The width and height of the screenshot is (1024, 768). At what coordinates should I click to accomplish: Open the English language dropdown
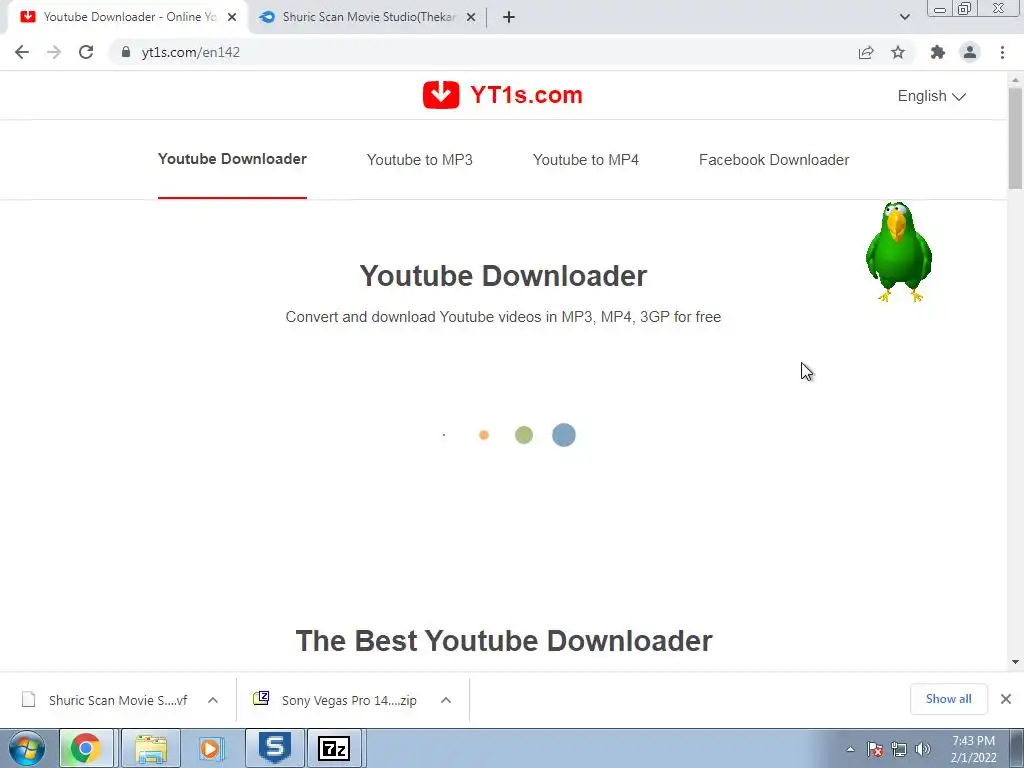click(931, 96)
